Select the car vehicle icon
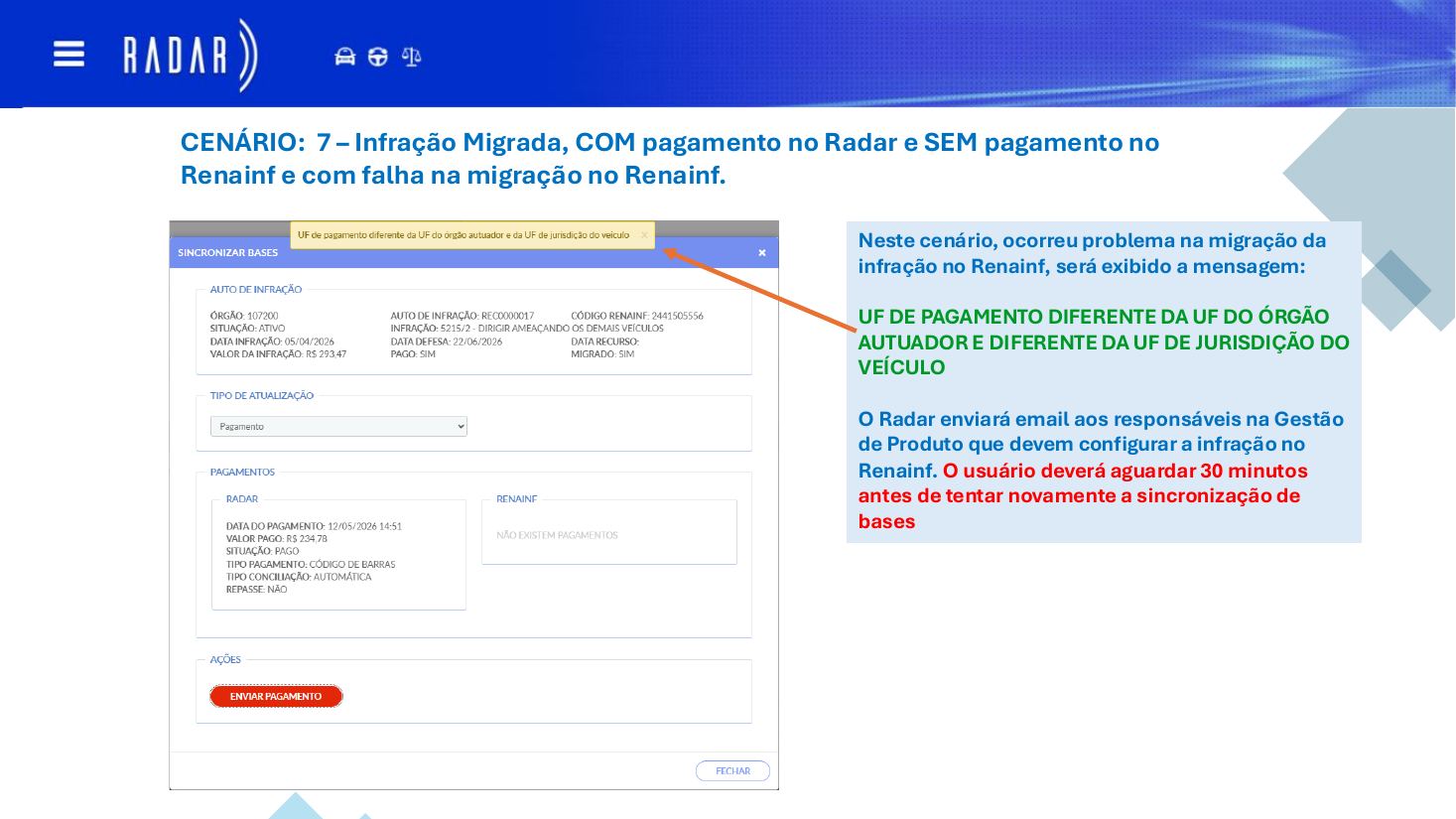 coord(344,57)
